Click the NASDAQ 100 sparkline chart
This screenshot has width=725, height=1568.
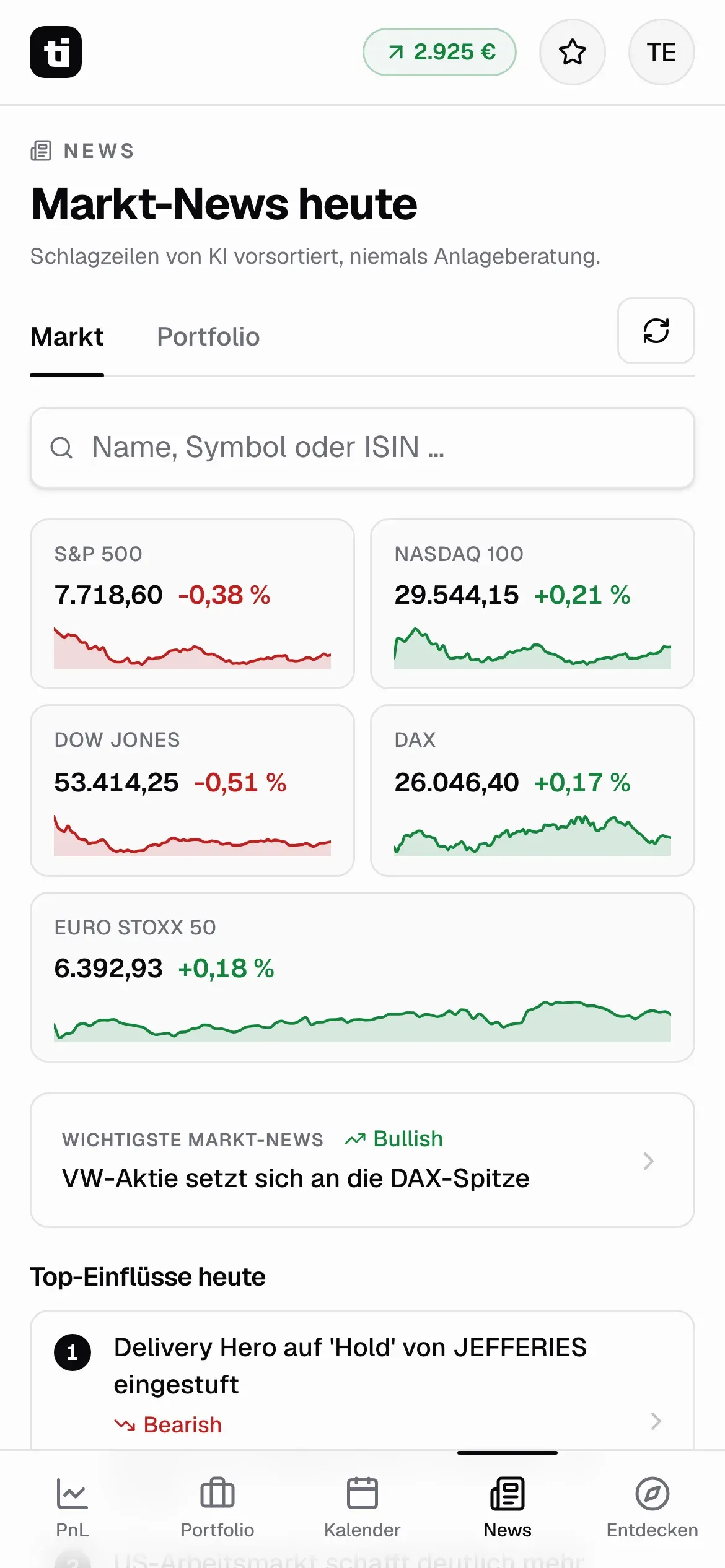(532, 648)
